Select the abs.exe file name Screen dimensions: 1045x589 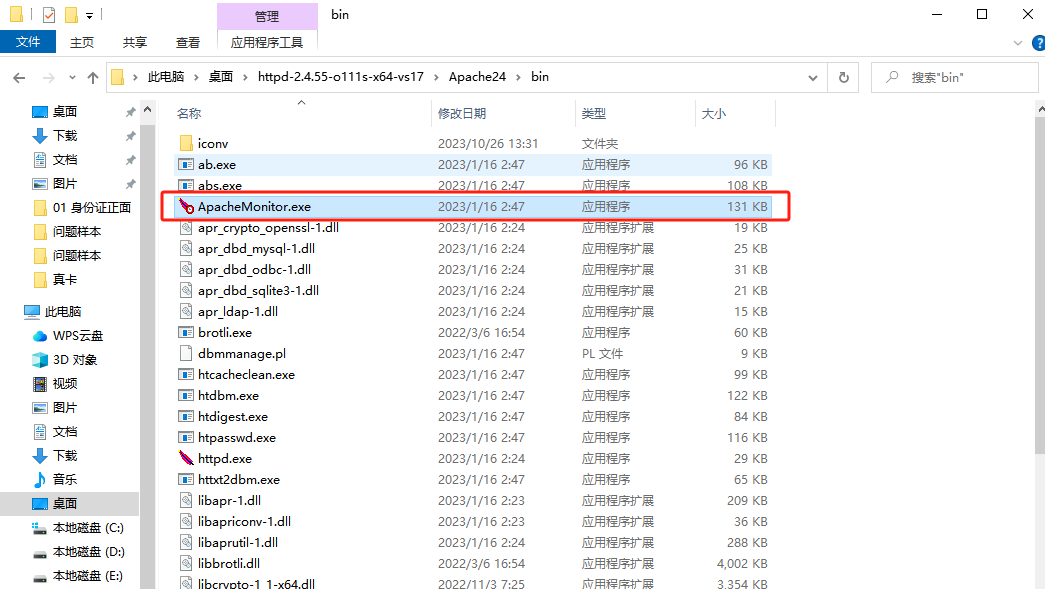(220, 185)
